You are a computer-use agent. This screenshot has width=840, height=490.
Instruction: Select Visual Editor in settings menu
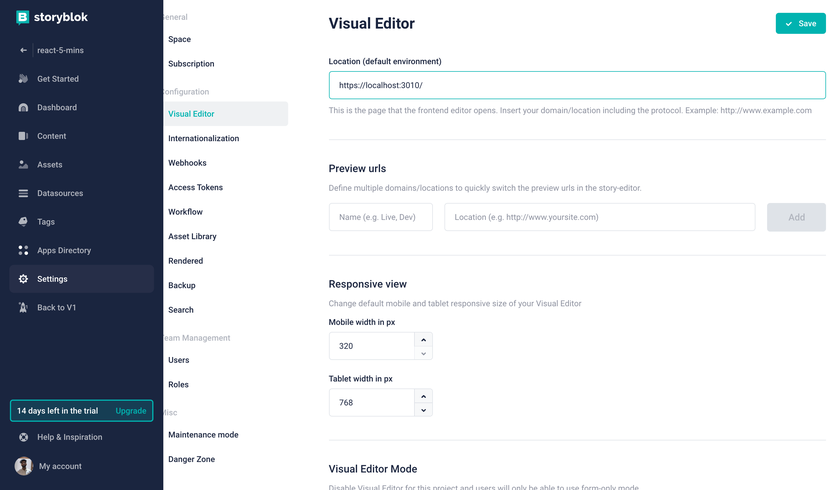[226, 114]
